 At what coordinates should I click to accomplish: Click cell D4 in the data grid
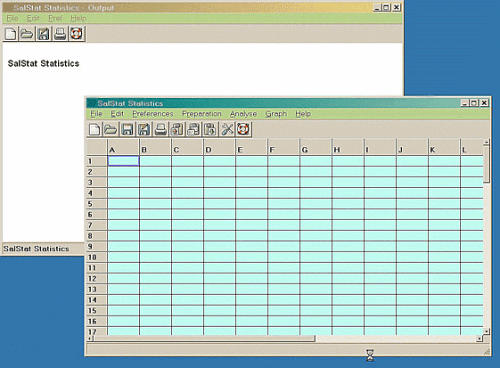click(x=219, y=193)
